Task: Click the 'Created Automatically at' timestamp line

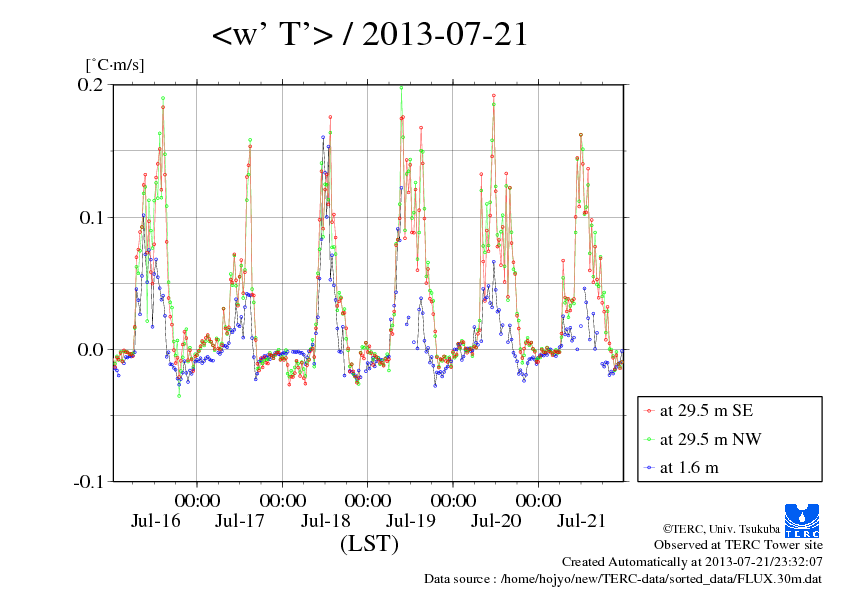Action: pyautogui.click(x=692, y=562)
